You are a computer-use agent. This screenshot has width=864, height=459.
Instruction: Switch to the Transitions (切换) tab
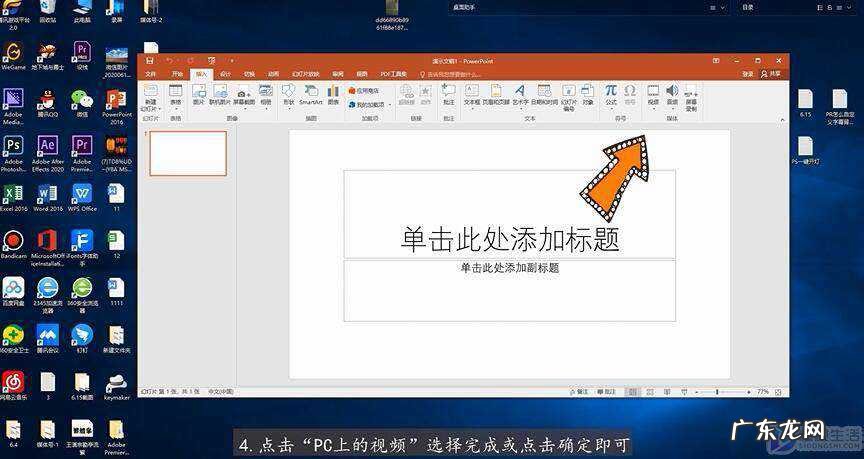click(x=250, y=74)
